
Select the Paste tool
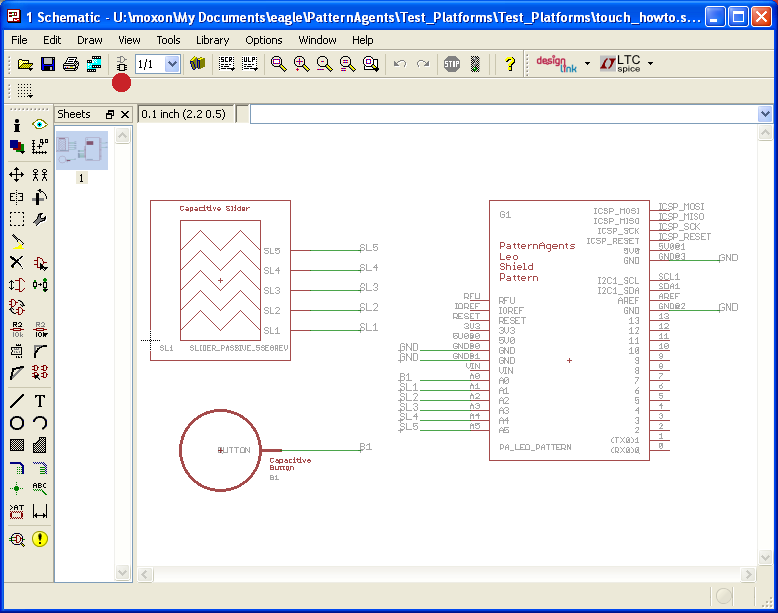click(17, 241)
